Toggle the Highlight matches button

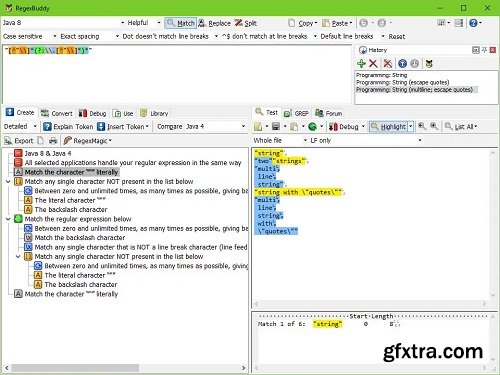[x=389, y=127]
